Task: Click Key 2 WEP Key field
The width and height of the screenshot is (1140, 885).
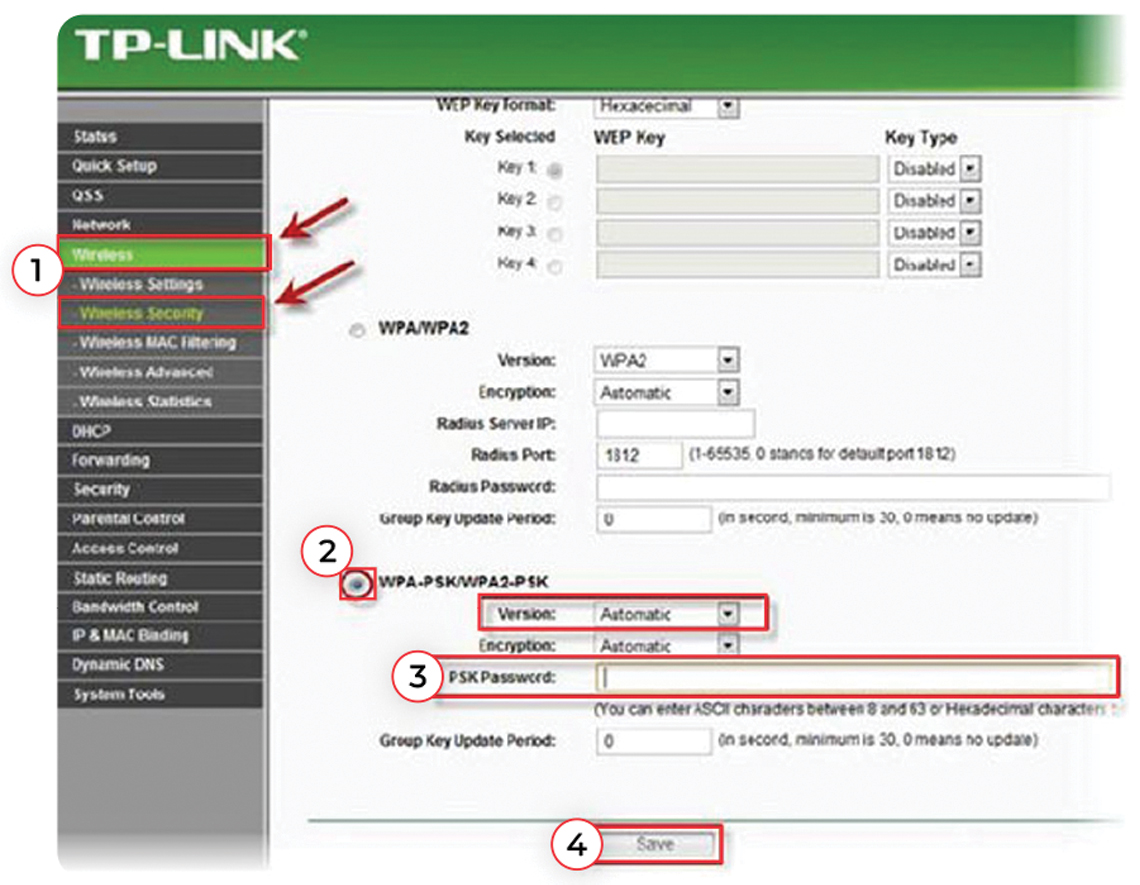Action: click(x=738, y=201)
